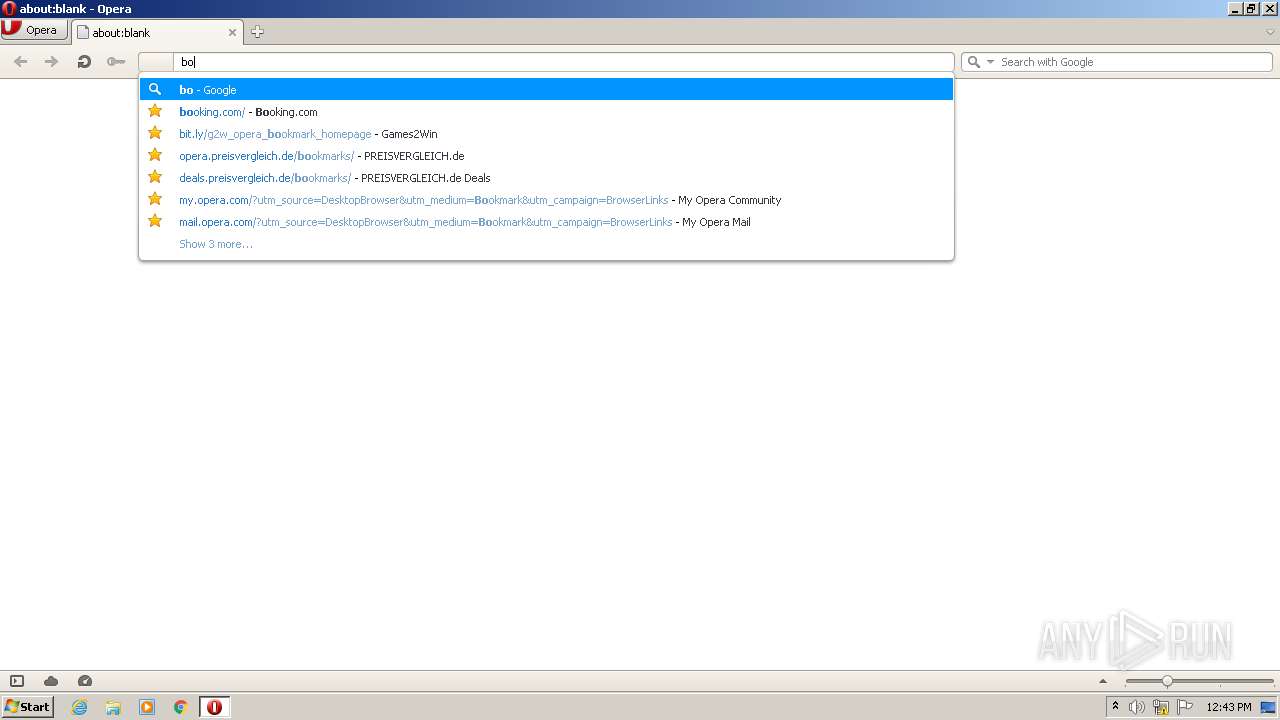
Task: Switch to the about:blank tab
Action: point(155,32)
